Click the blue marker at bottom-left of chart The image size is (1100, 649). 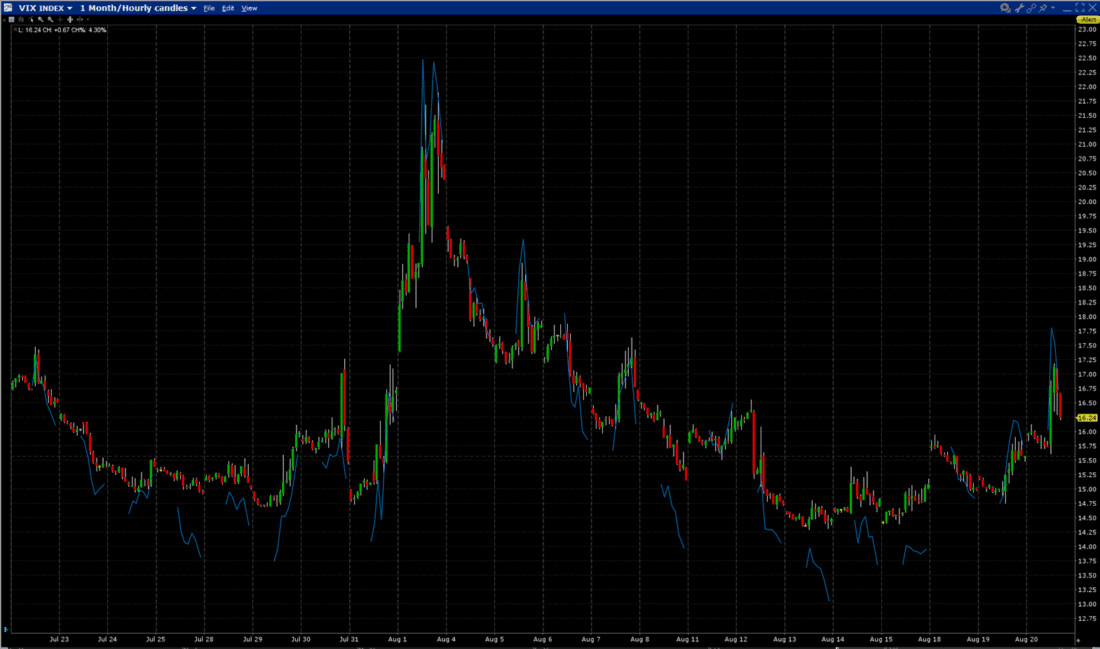[x=6, y=629]
